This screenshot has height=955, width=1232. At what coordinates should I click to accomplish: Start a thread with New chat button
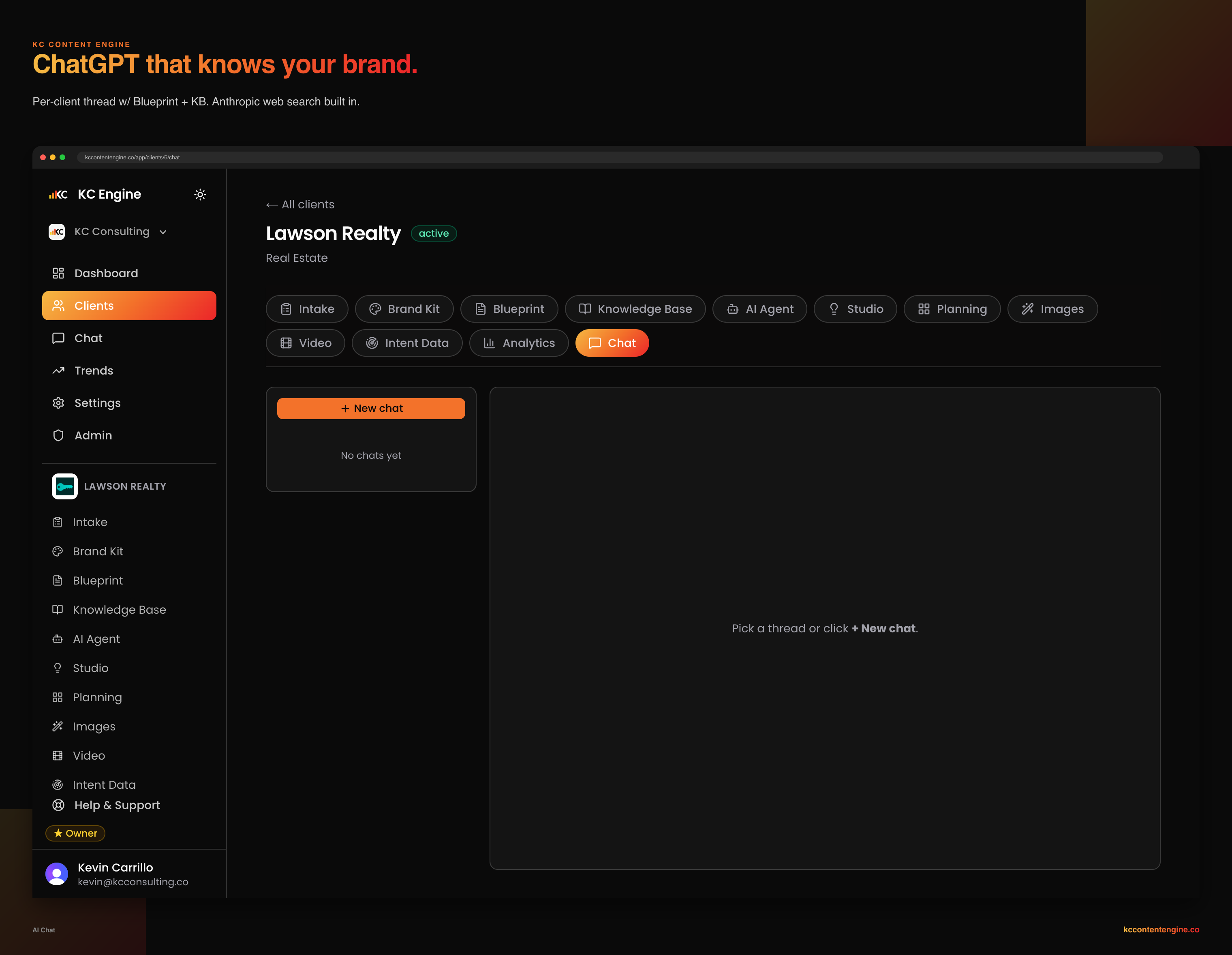click(x=371, y=409)
